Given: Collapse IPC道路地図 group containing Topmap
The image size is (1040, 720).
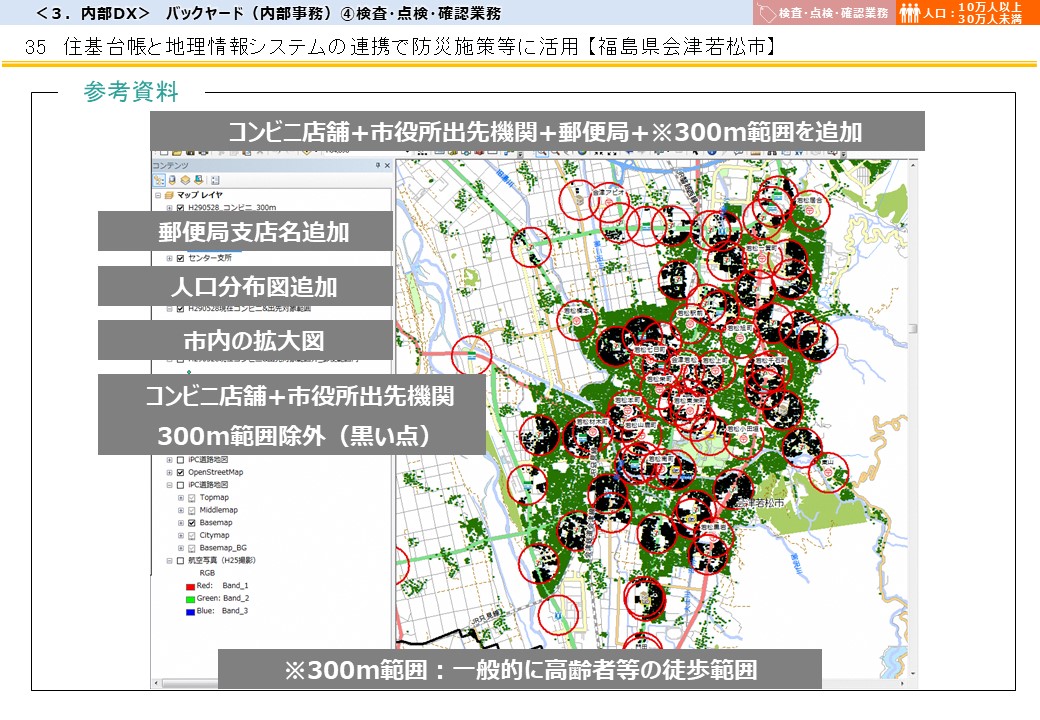Looking at the screenshot, I should click(x=169, y=485).
